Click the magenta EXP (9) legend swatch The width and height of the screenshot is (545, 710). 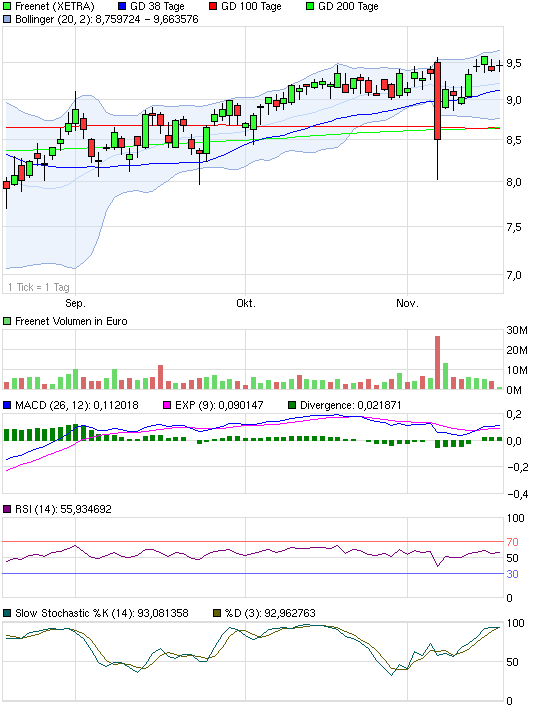click(167, 405)
